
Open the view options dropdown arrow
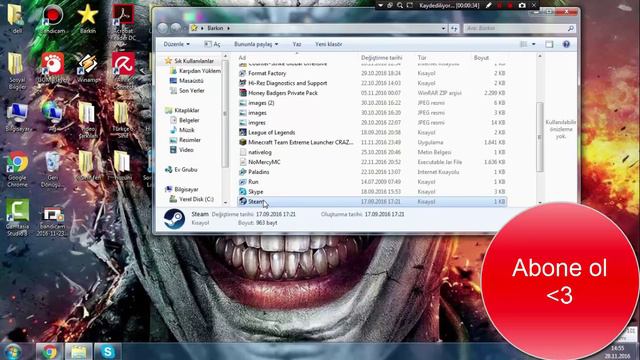[533, 44]
